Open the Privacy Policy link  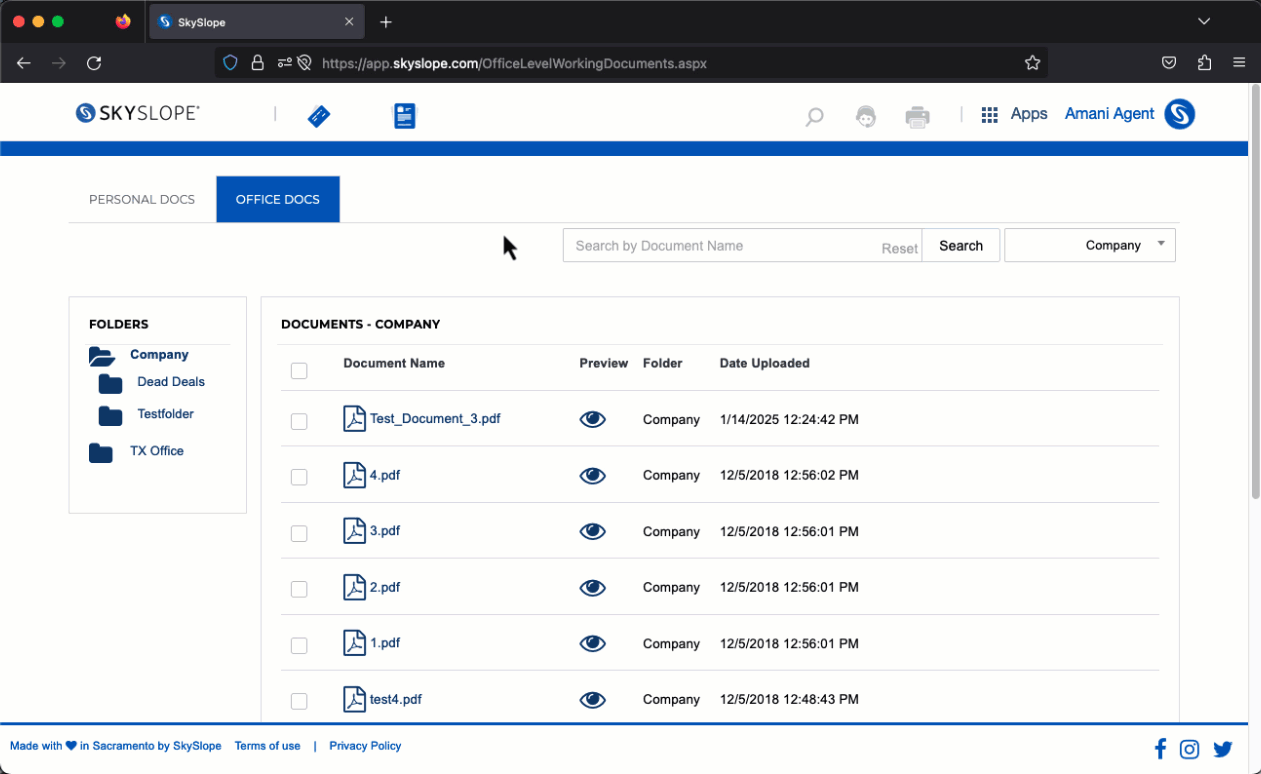(x=365, y=746)
